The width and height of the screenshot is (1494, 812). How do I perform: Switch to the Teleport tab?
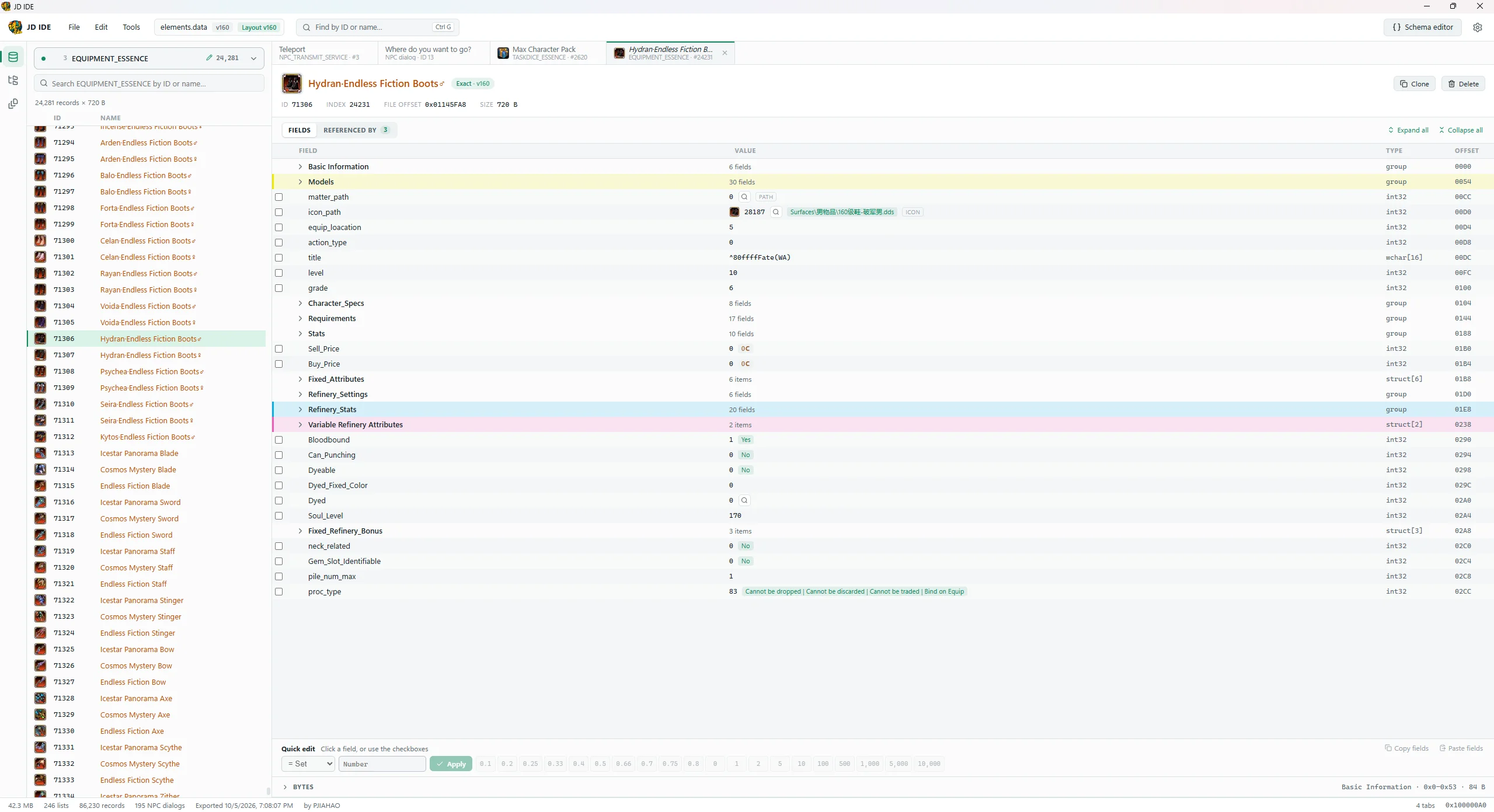[x=325, y=53]
